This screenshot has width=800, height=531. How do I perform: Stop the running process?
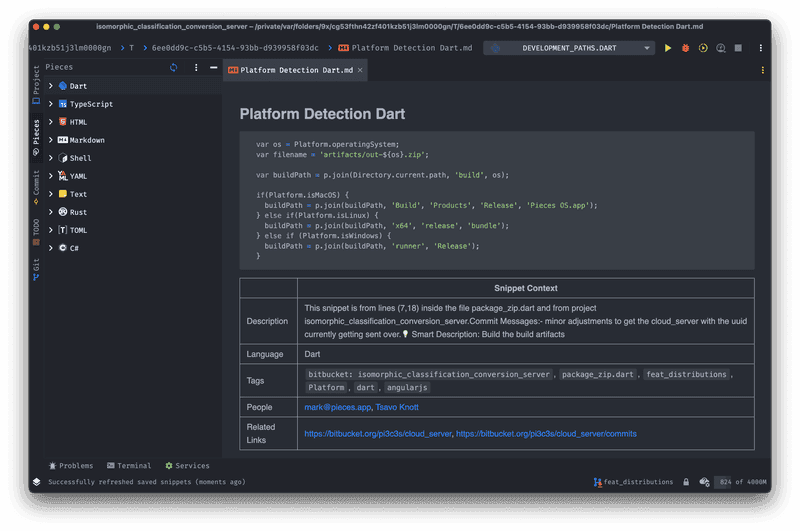[738, 48]
